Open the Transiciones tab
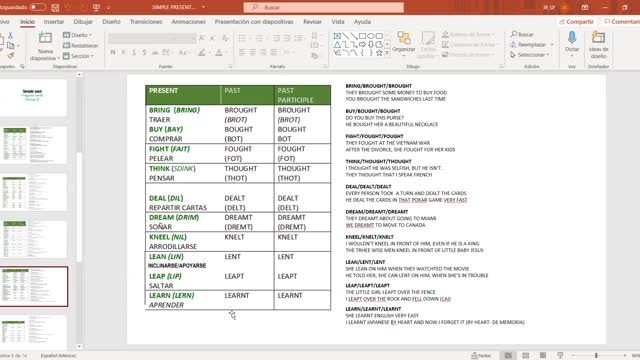Screen dimensions: 640x360 146,22
